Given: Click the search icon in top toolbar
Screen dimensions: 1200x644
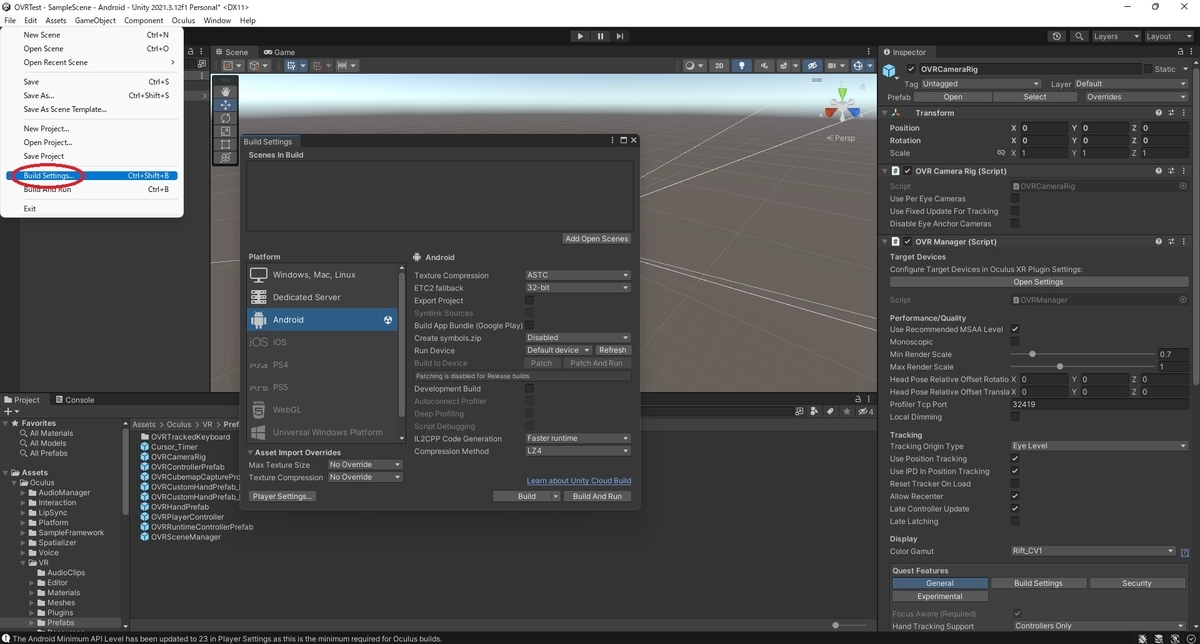Looking at the screenshot, I should coord(1077,36).
